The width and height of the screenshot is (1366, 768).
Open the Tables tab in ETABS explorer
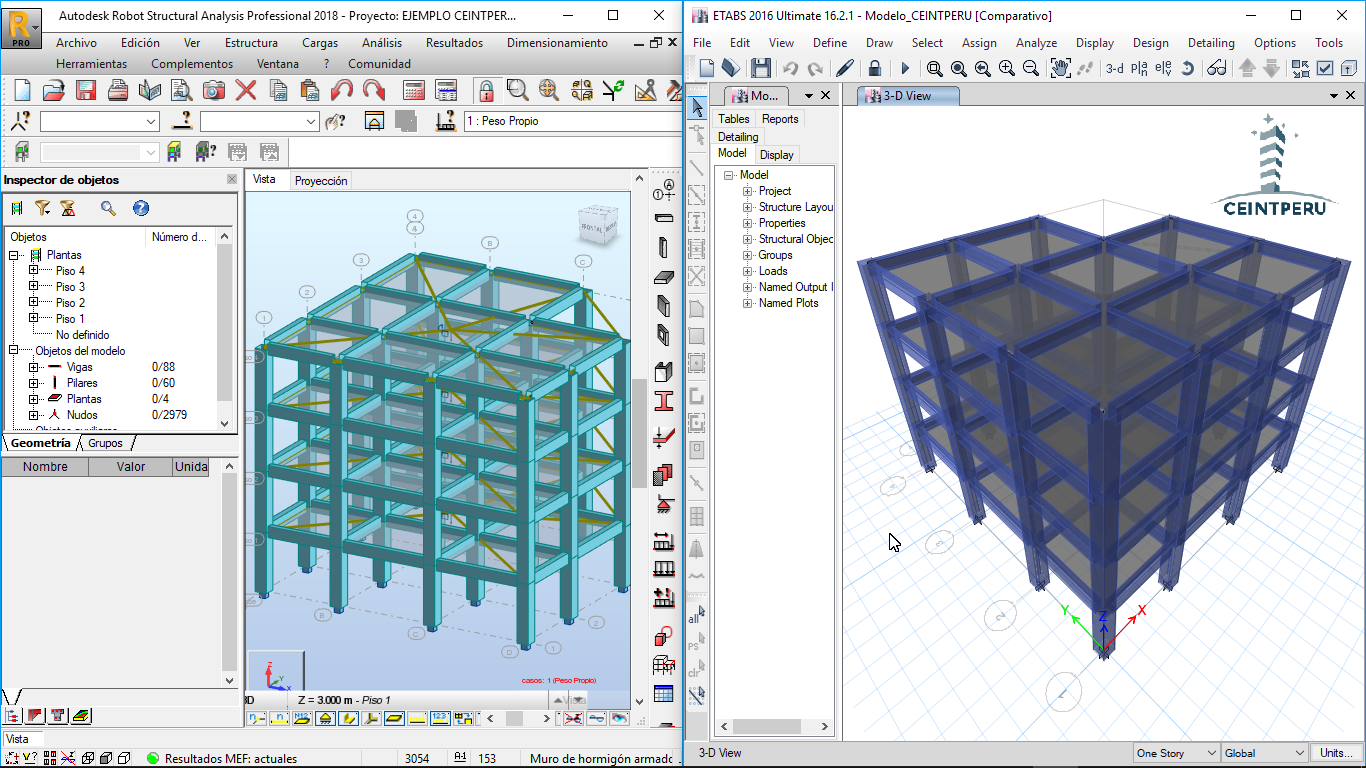(x=733, y=119)
